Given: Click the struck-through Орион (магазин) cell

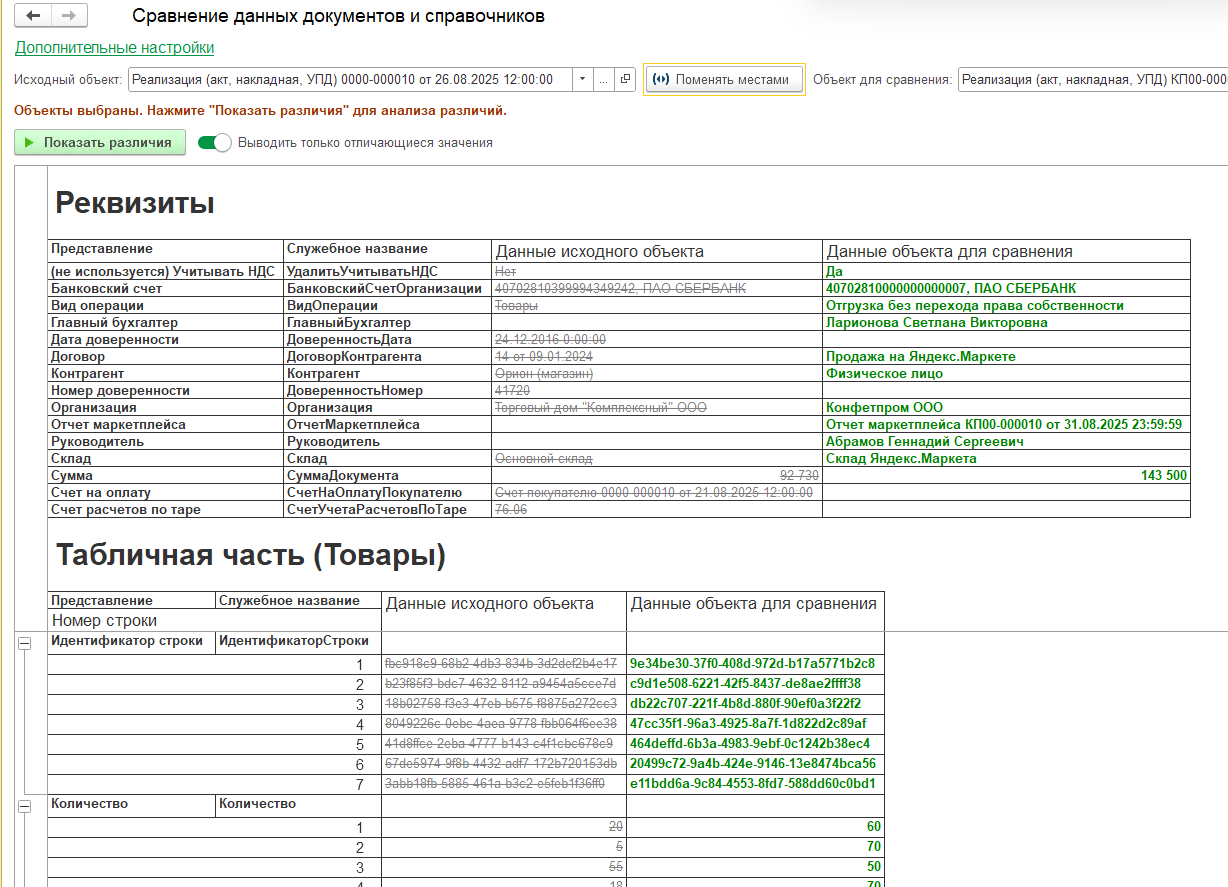Looking at the screenshot, I should pyautogui.click(x=657, y=373).
